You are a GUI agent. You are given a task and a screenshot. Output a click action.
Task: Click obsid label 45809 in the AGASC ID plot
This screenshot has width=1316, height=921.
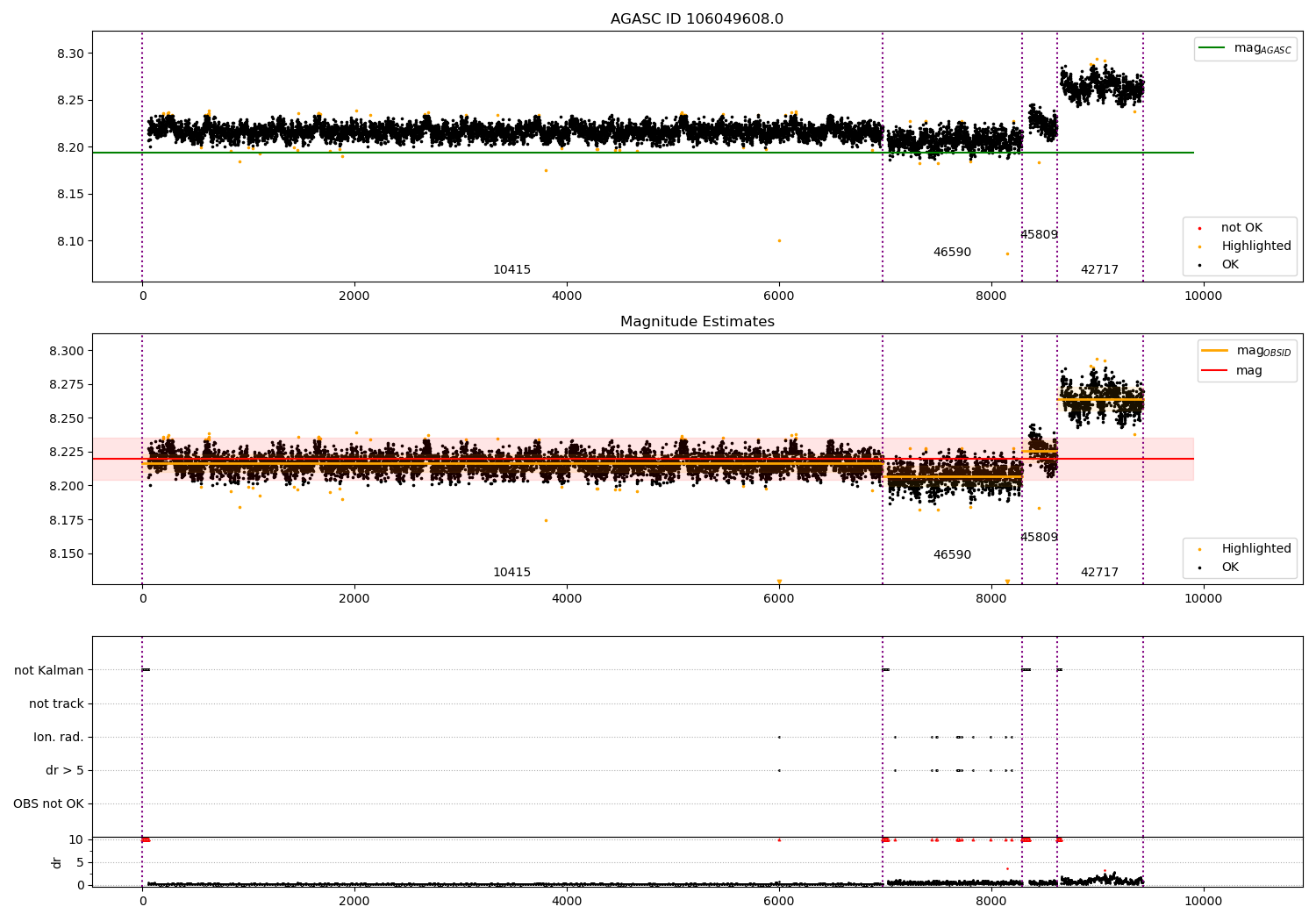click(x=1039, y=235)
